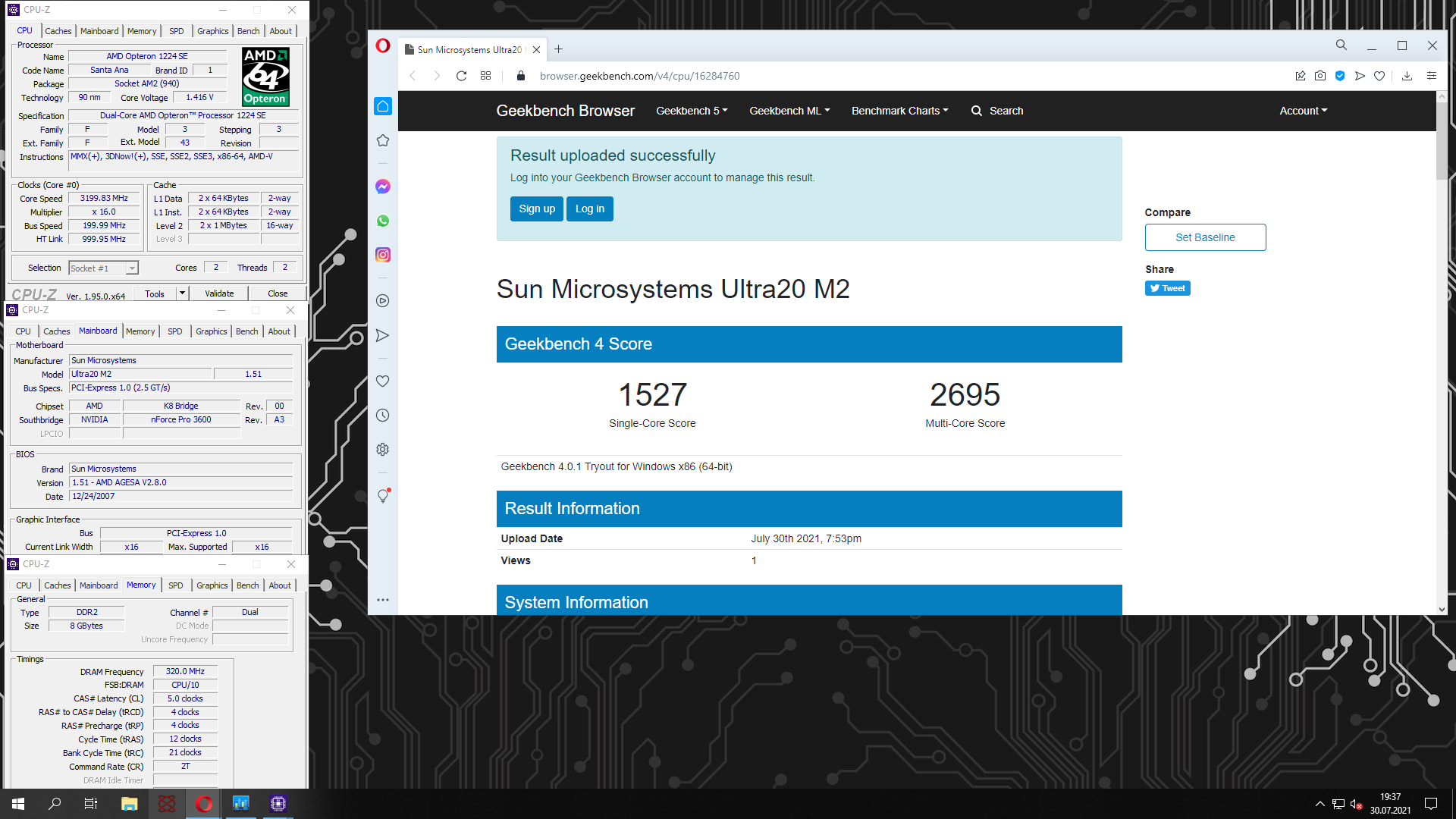Open the Geekbench 5 dropdown menu

[692, 111]
